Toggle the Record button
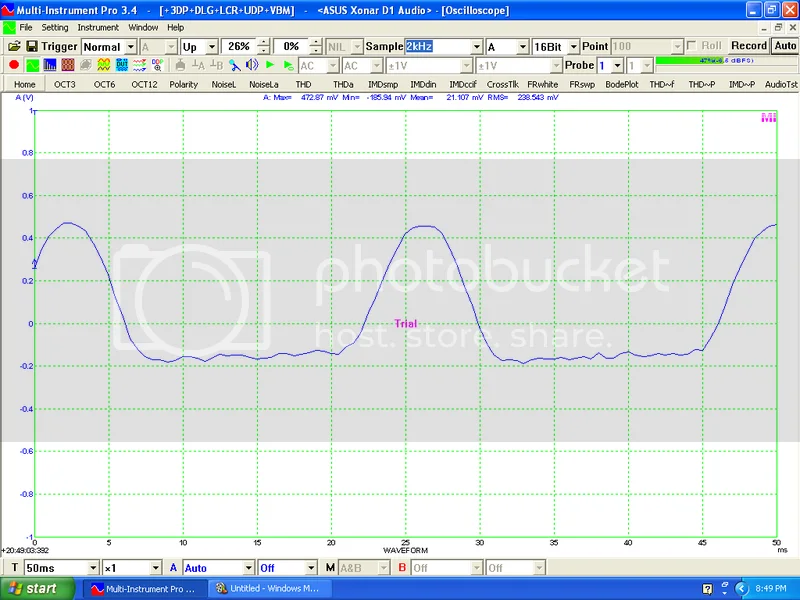 point(748,46)
